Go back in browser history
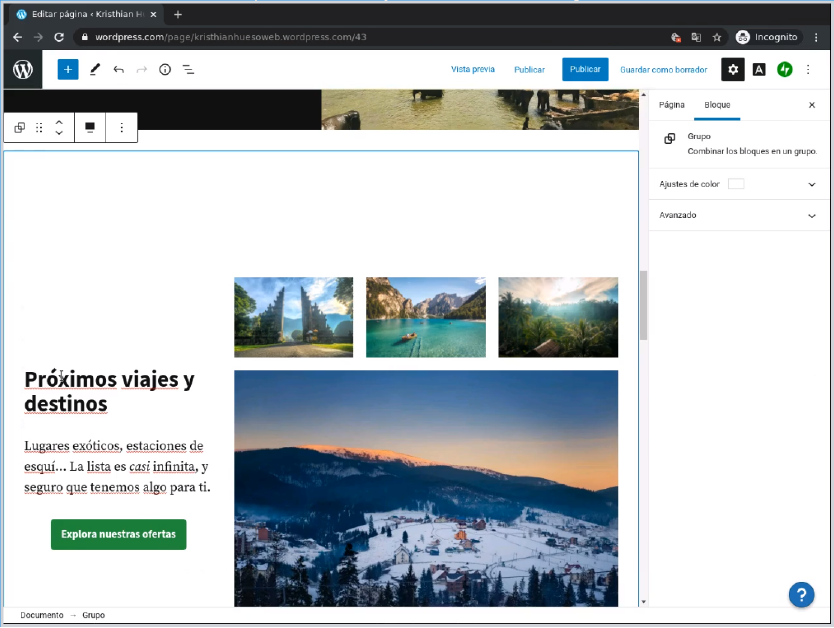Screen dimensions: 834x628 tap(17, 37)
